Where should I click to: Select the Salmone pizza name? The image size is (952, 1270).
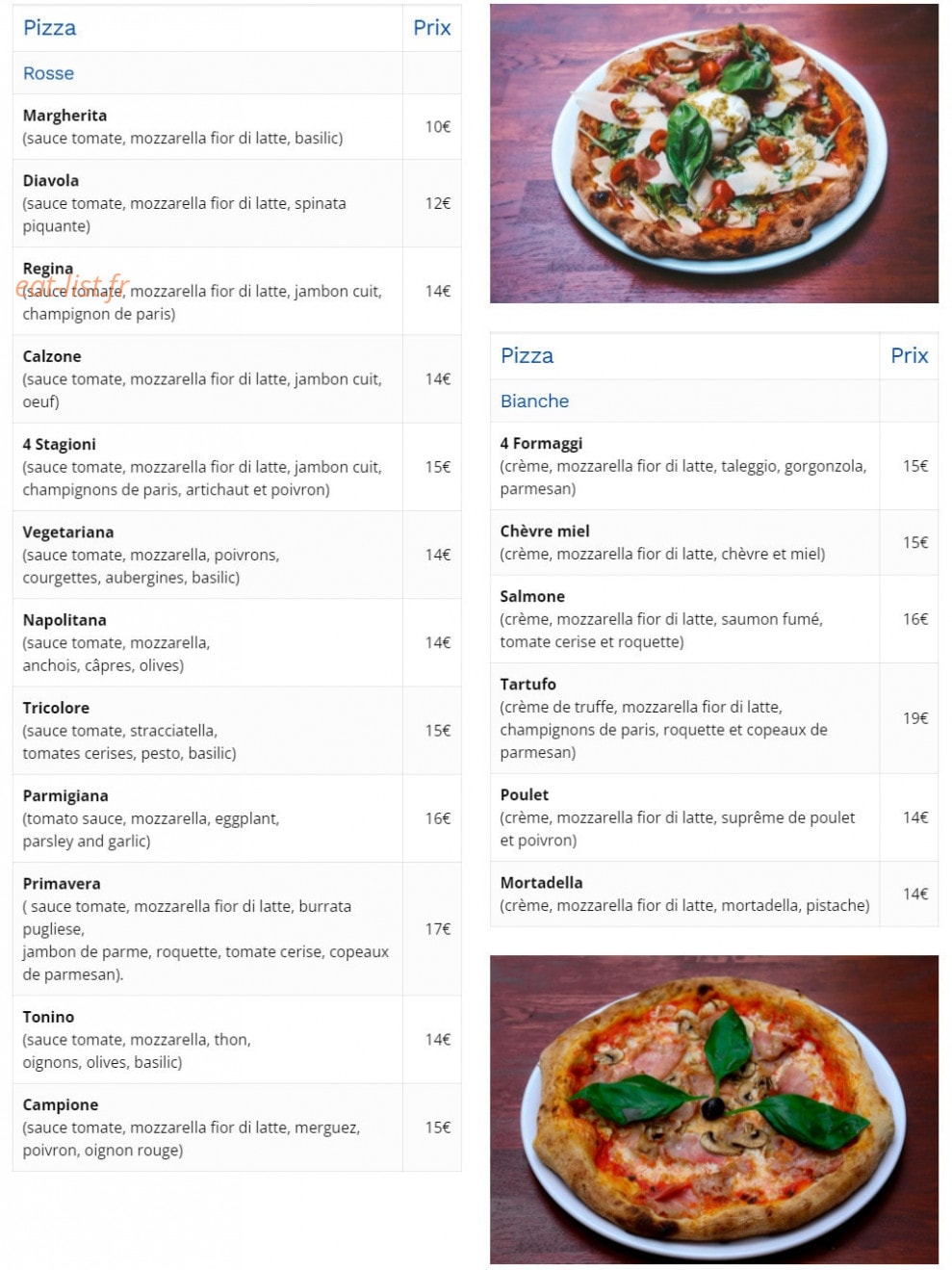point(532,596)
